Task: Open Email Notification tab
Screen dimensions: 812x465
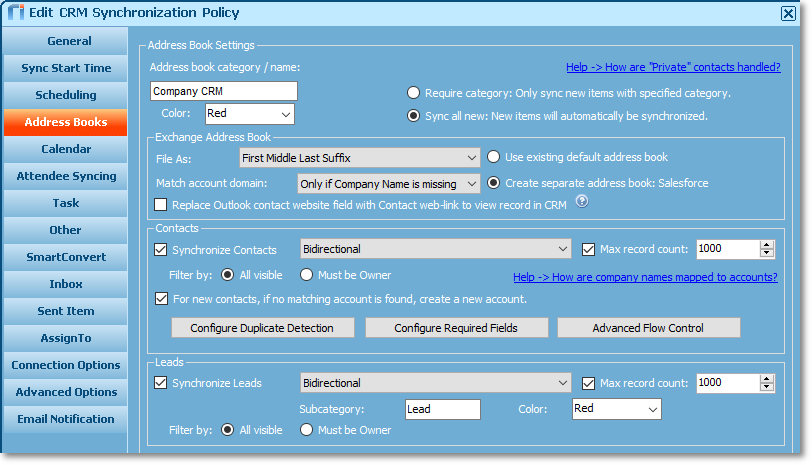Action: click(66, 419)
